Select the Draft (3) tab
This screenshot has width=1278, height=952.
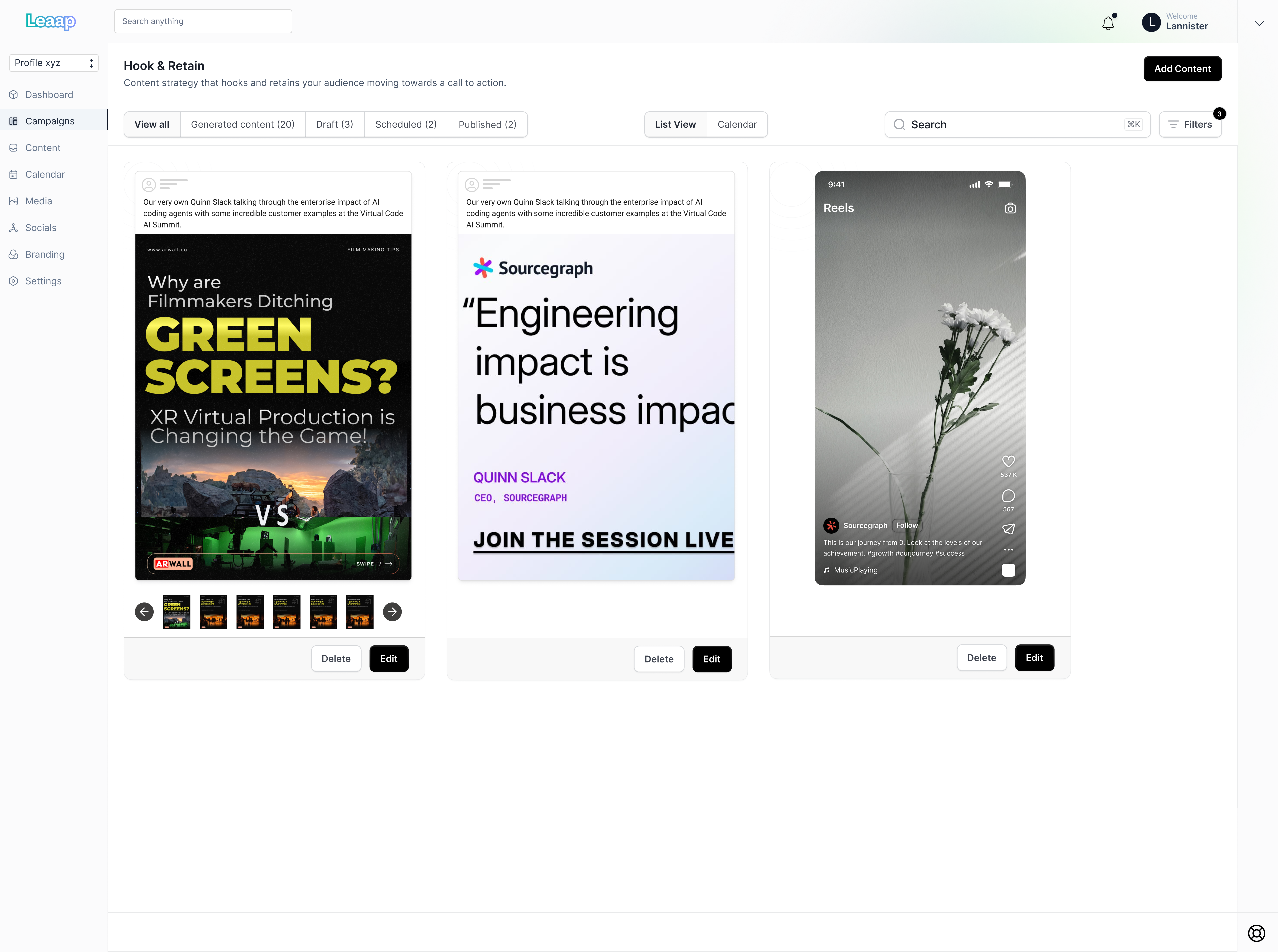334,124
